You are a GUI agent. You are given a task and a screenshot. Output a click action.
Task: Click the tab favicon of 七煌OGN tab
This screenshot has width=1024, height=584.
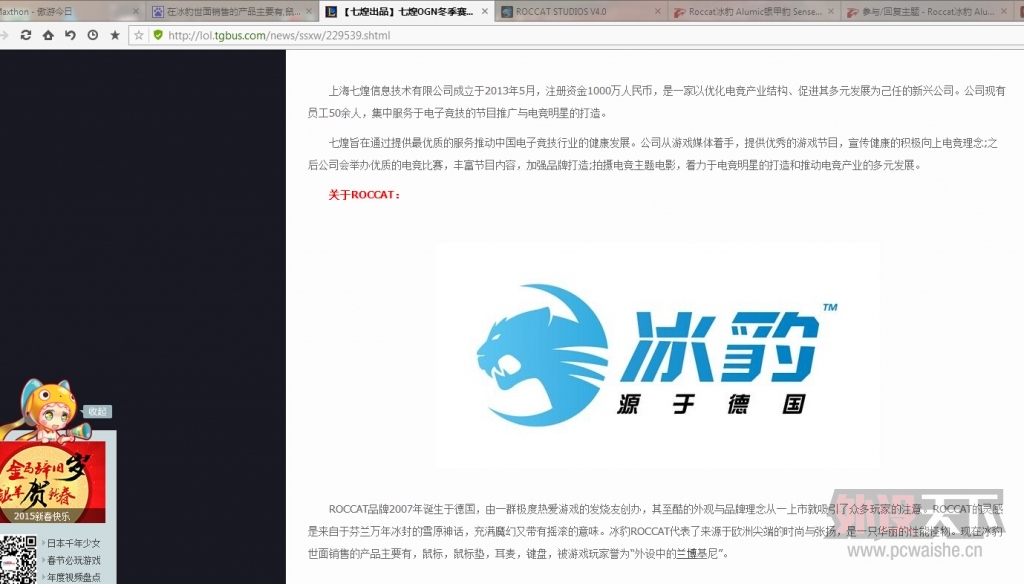(332, 12)
